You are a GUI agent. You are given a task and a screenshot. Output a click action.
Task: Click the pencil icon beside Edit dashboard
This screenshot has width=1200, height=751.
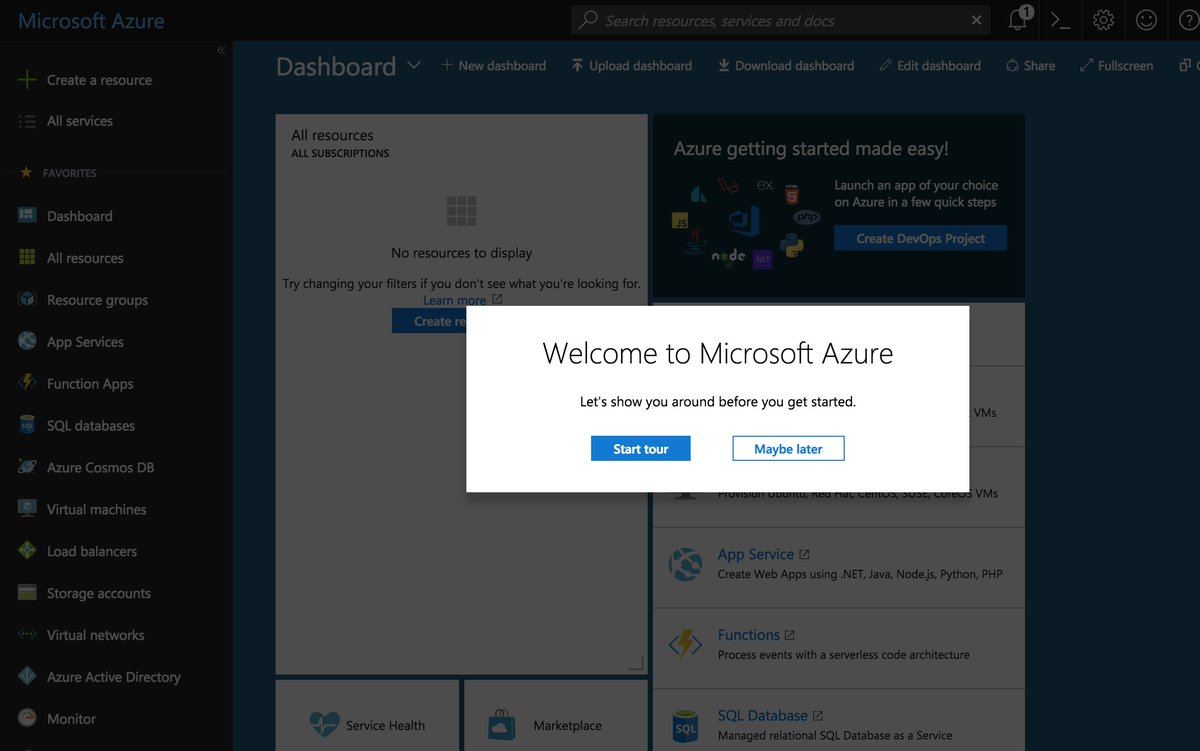[x=885, y=66]
